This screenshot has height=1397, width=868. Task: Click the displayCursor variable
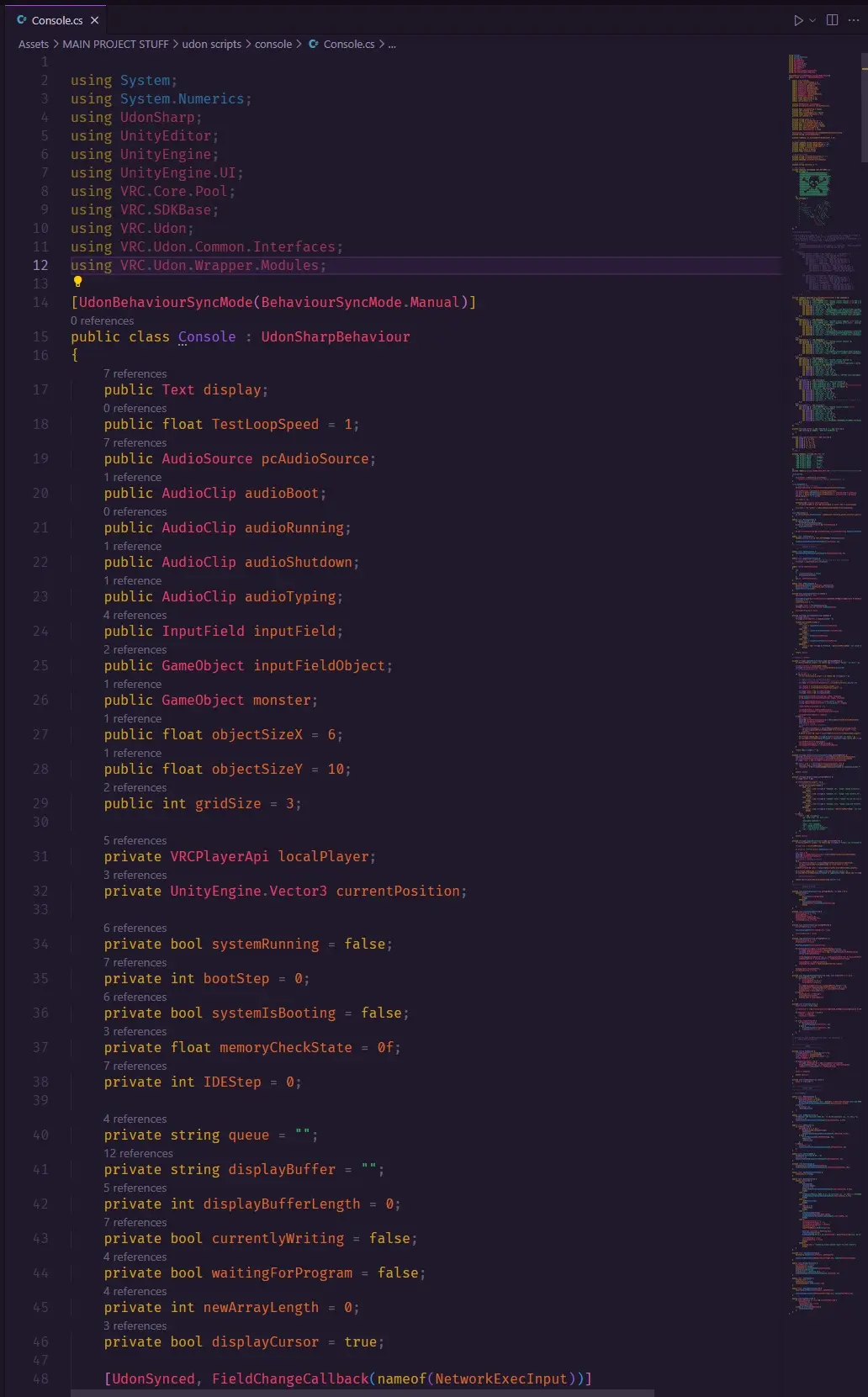click(265, 1341)
